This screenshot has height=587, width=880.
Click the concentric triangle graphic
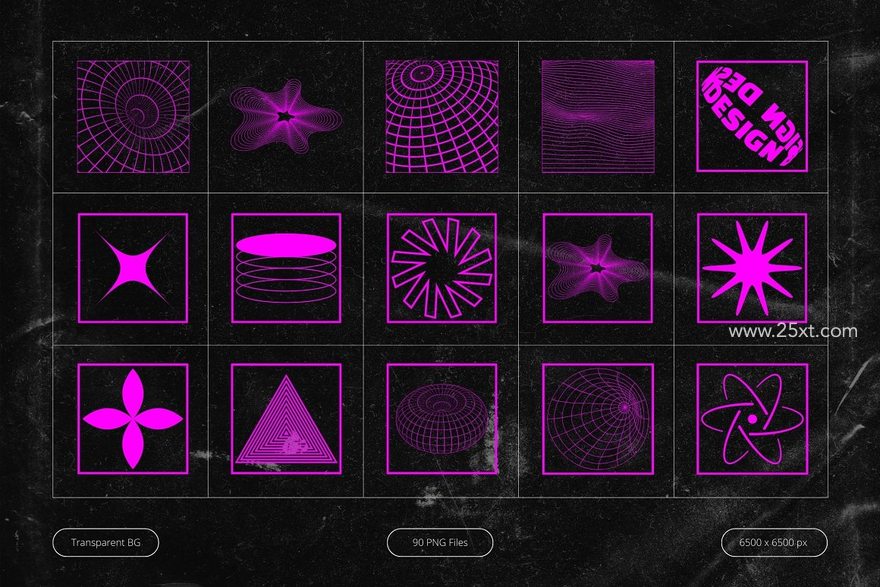point(286,419)
